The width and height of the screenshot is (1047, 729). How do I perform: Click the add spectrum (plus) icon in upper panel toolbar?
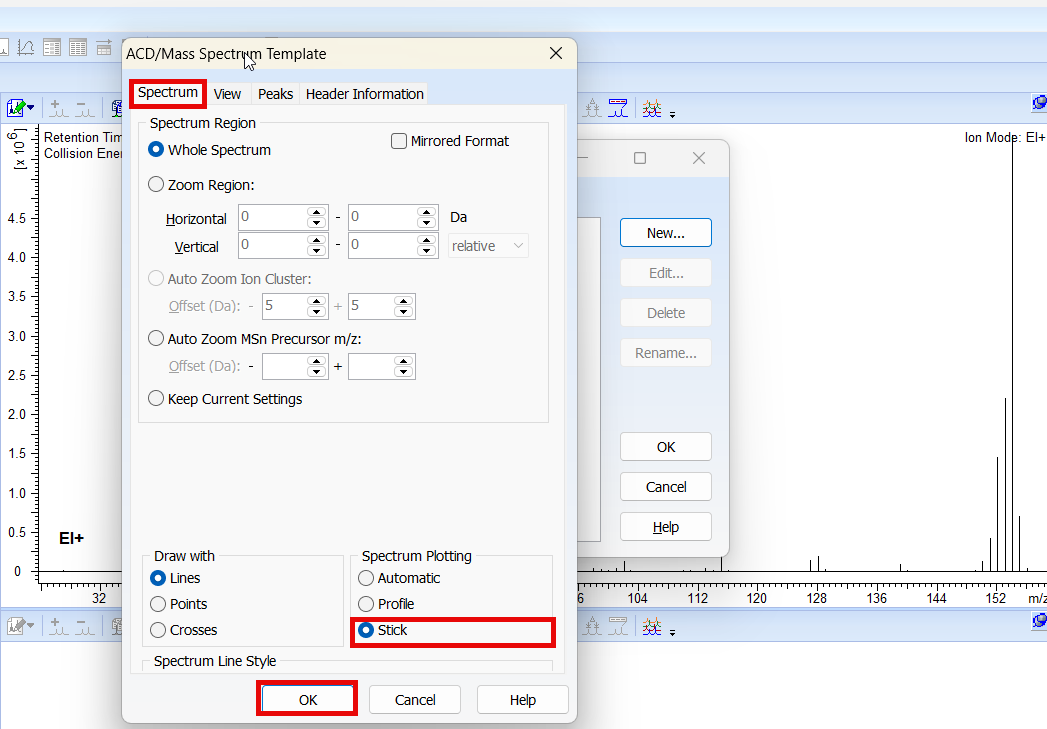59,108
